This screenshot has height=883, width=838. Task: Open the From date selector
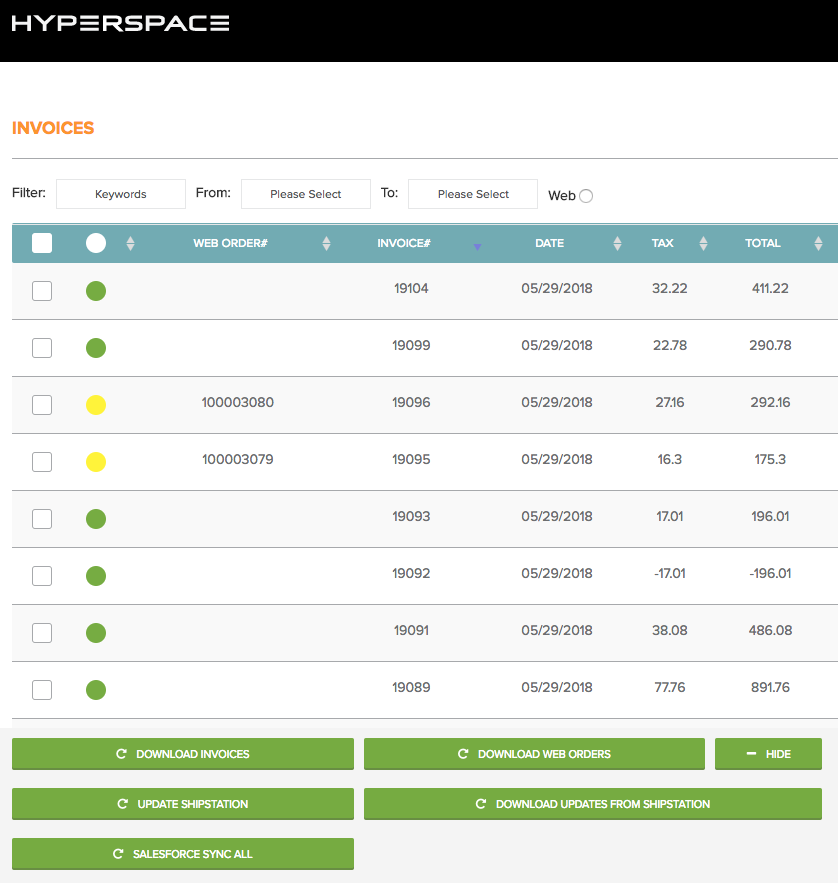click(306, 194)
